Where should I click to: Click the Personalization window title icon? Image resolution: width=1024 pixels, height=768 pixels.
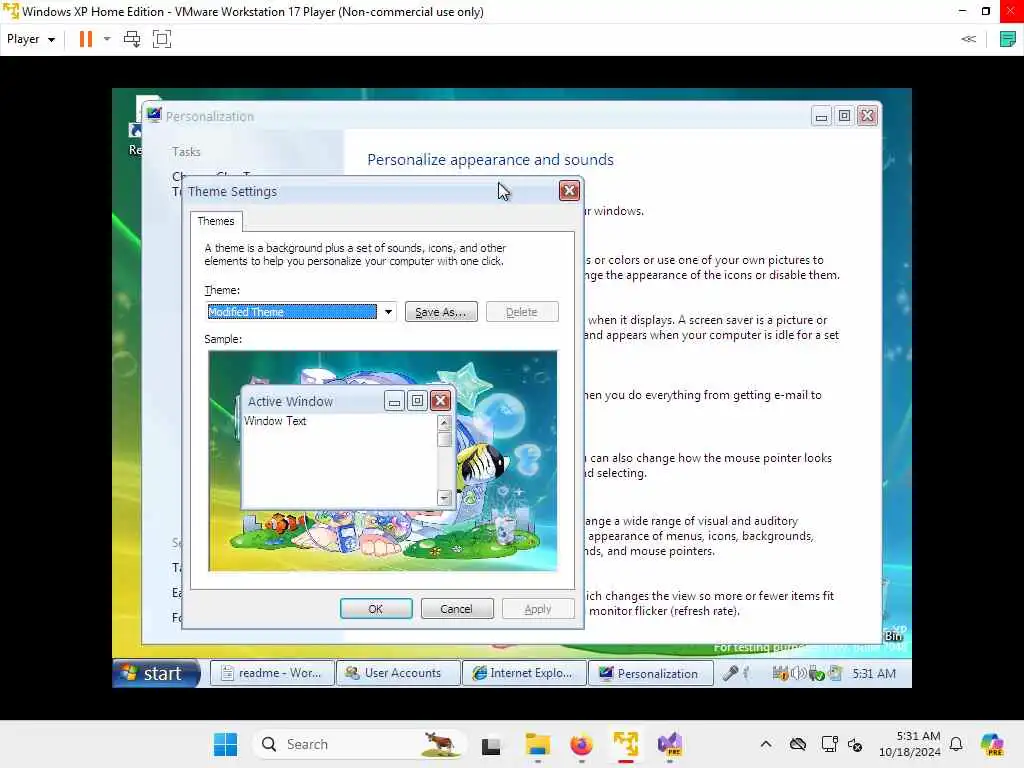154,116
